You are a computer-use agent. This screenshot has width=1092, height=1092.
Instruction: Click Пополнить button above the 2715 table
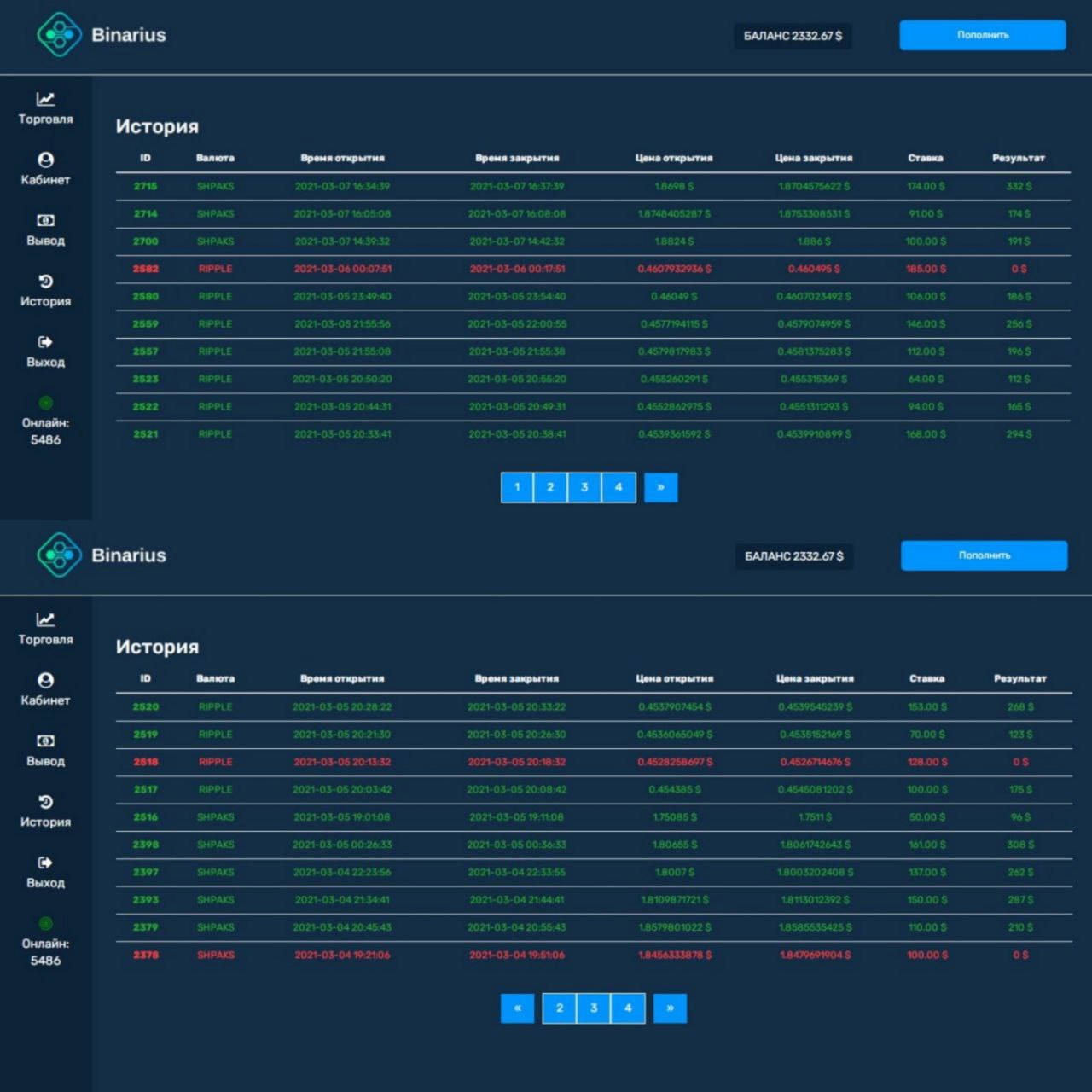(x=983, y=35)
